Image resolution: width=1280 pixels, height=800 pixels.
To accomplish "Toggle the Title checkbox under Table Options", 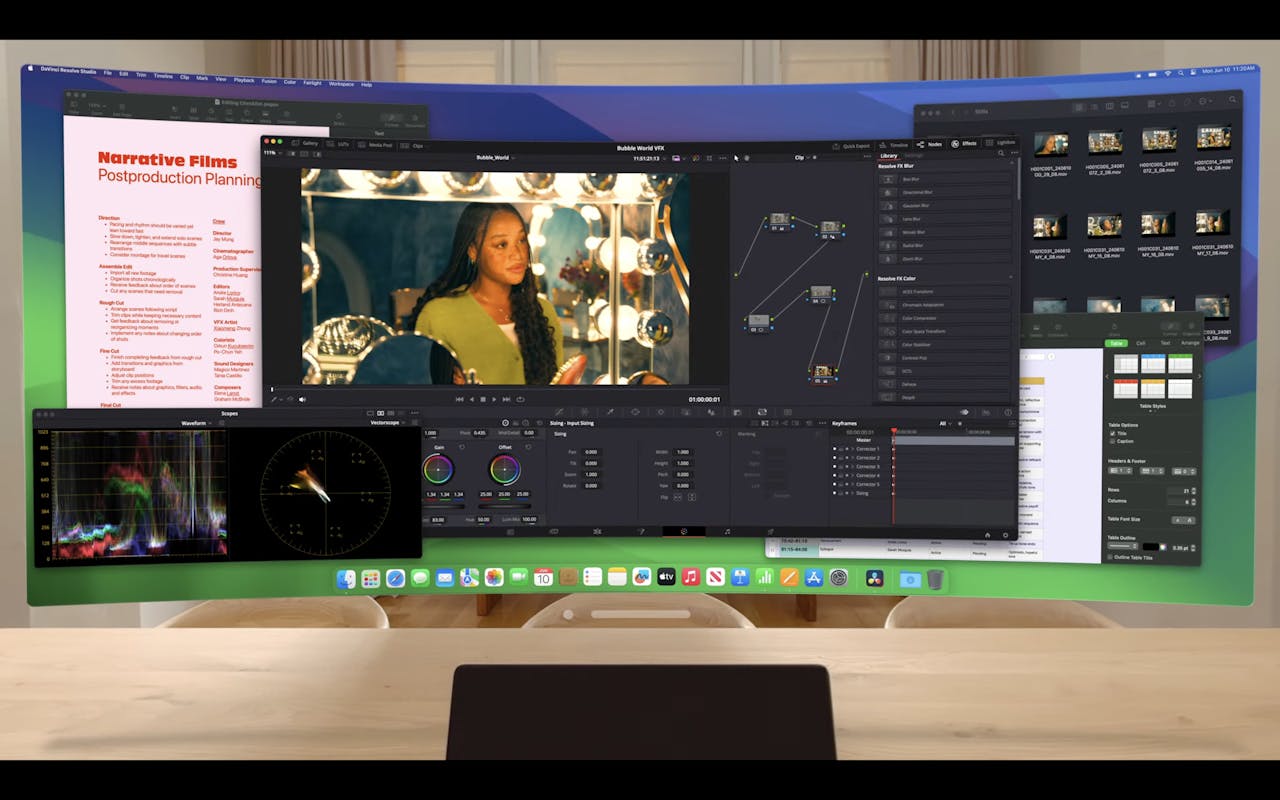I will tap(1112, 433).
